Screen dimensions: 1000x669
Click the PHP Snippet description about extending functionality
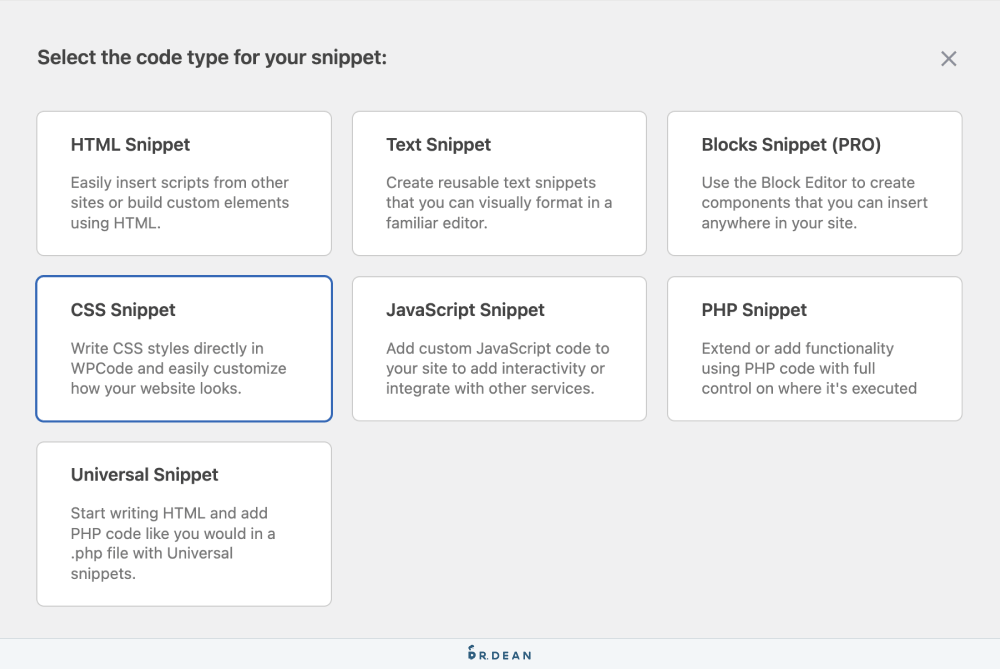808,368
